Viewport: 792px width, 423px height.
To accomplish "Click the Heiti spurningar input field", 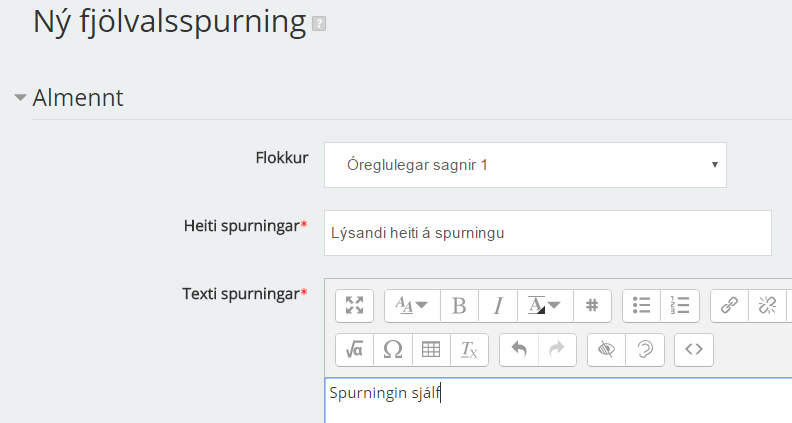I will coord(548,233).
